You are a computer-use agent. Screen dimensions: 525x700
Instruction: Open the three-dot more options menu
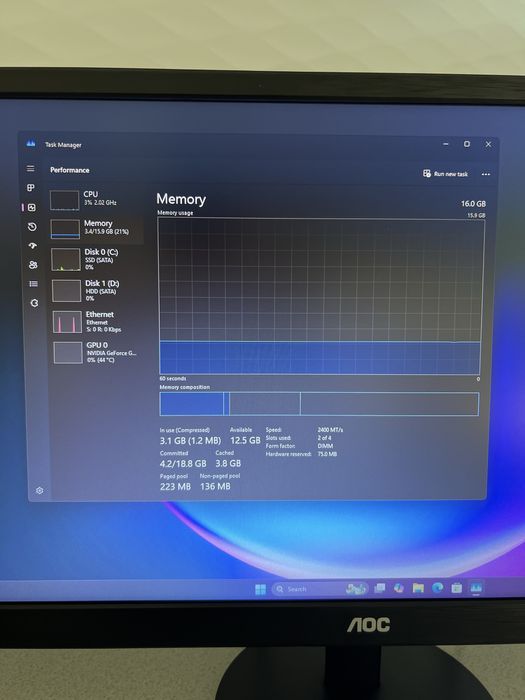(x=486, y=174)
